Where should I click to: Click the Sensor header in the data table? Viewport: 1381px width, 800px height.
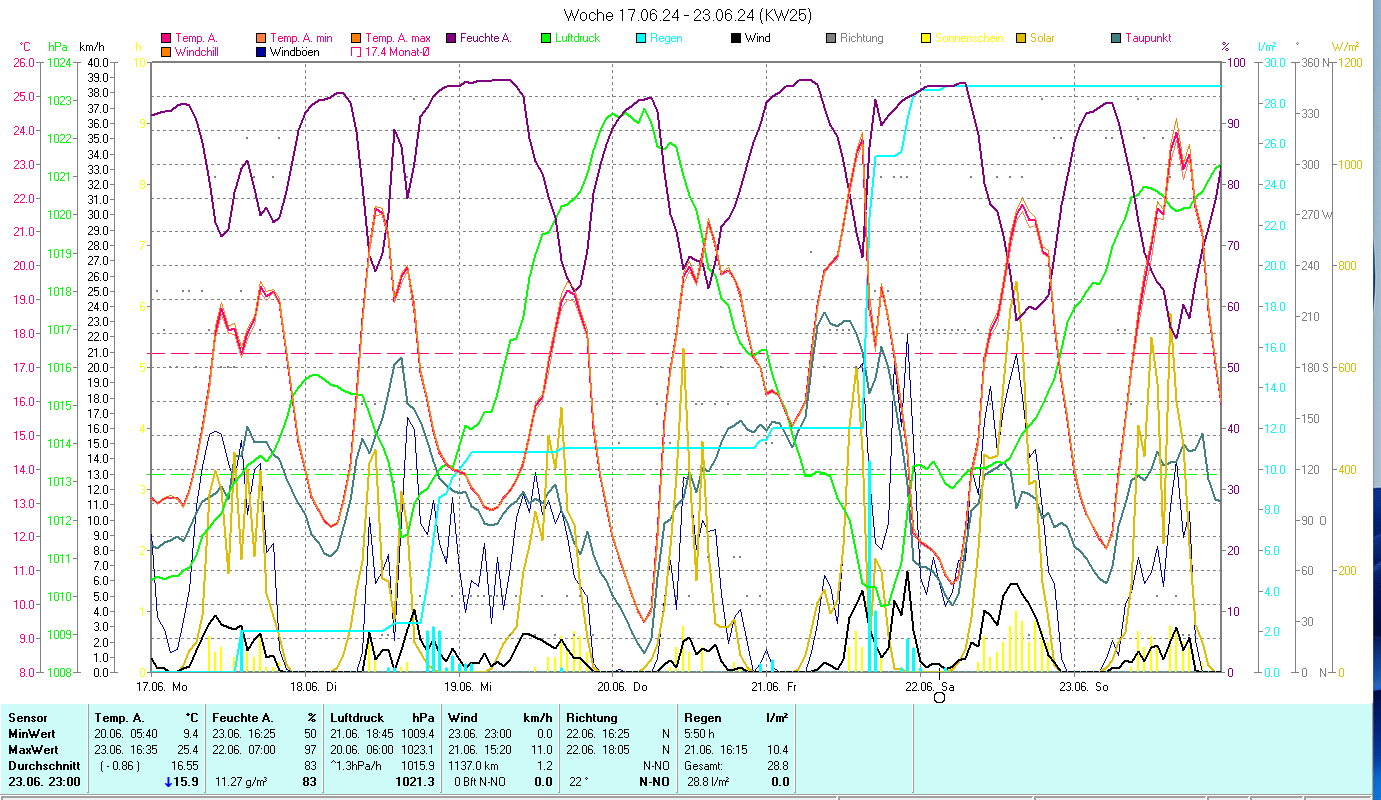tap(28, 718)
